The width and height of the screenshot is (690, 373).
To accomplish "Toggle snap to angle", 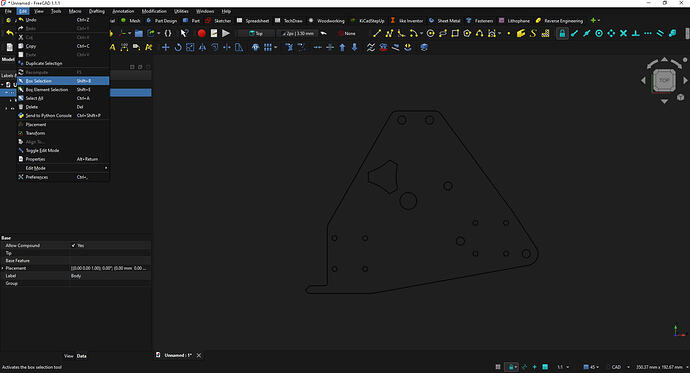I will [611, 33].
